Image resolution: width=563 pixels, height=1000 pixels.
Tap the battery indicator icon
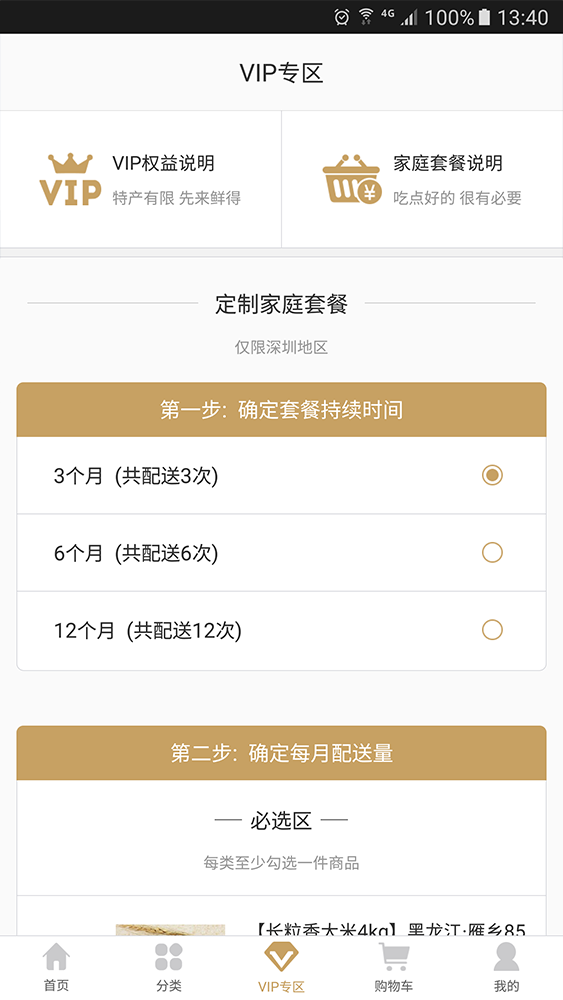[484, 17]
